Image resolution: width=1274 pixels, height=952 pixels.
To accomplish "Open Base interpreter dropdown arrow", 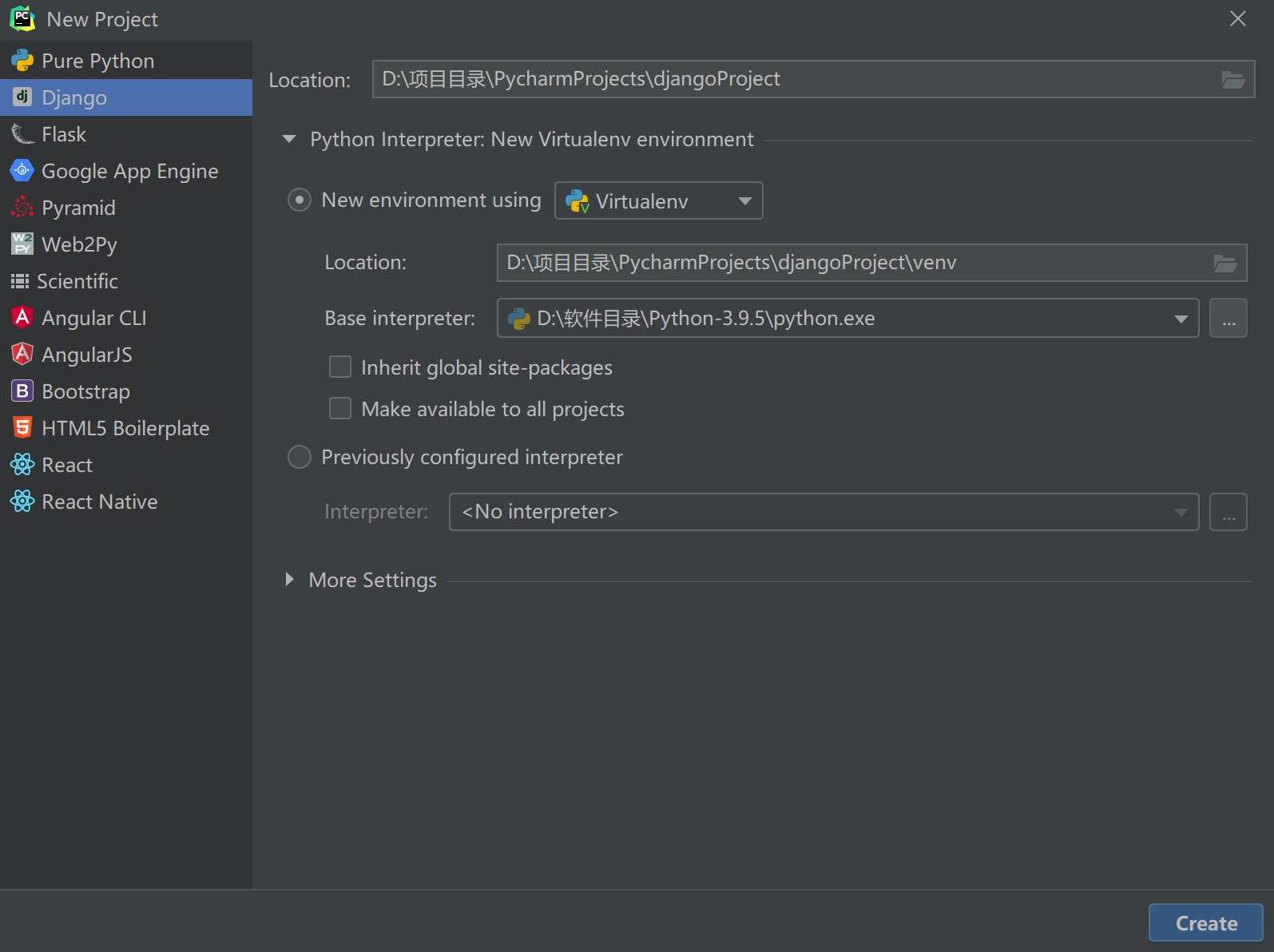I will pos(1181,319).
